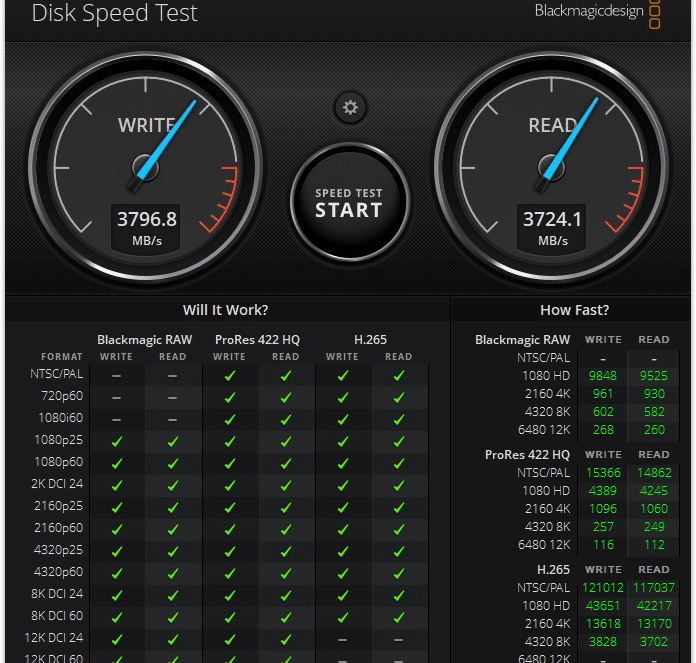Click H.265 read checkmark for NTSC/PAL

click(399, 376)
